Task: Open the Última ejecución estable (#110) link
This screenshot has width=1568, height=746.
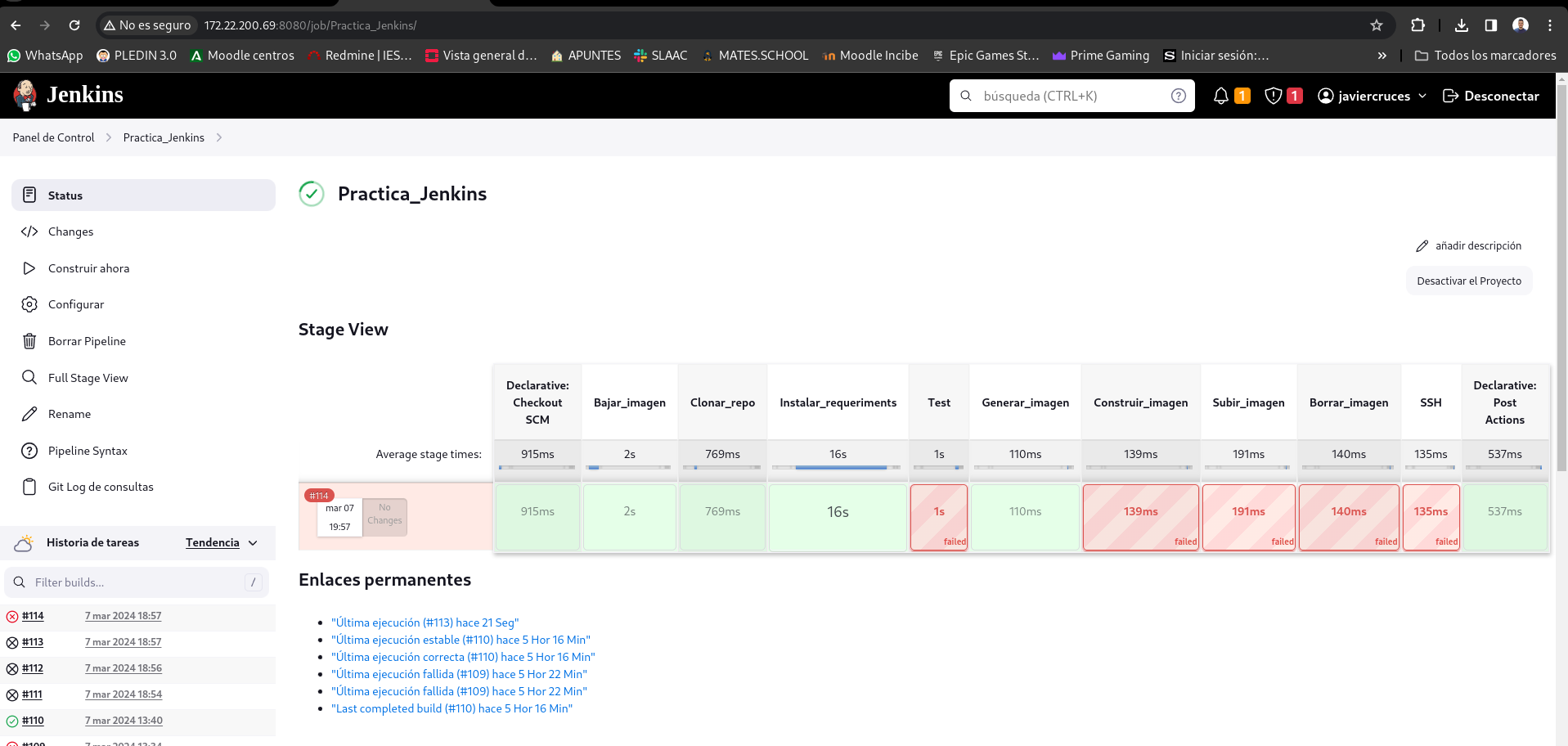Action: (x=461, y=640)
